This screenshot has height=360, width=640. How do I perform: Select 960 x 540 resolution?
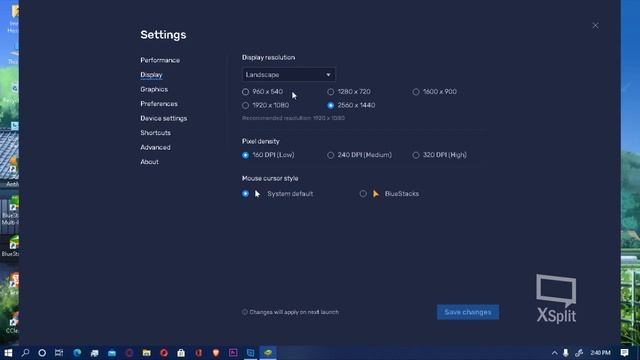[245, 92]
